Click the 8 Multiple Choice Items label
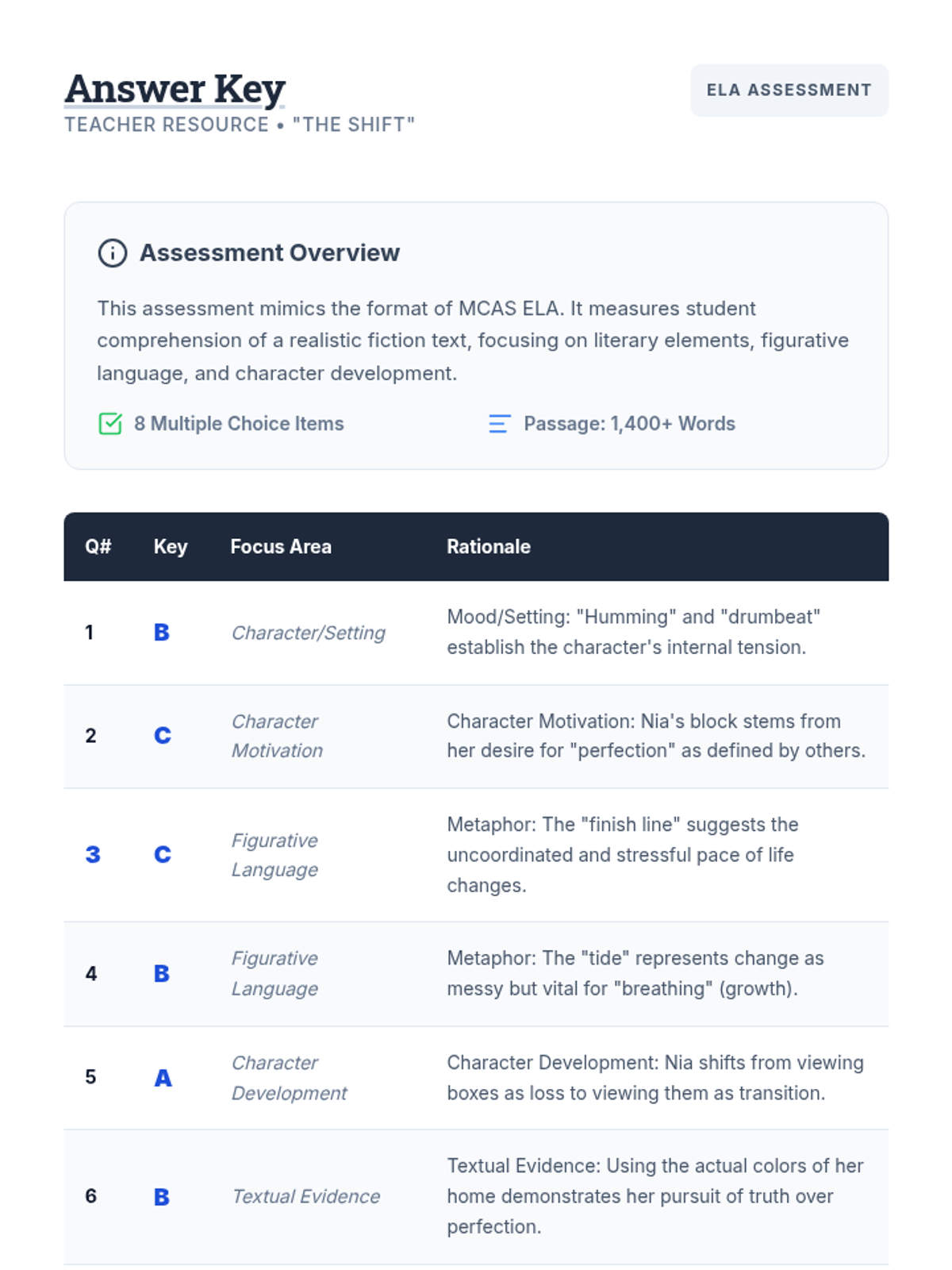Viewport: 952px width, 1270px height. click(239, 424)
